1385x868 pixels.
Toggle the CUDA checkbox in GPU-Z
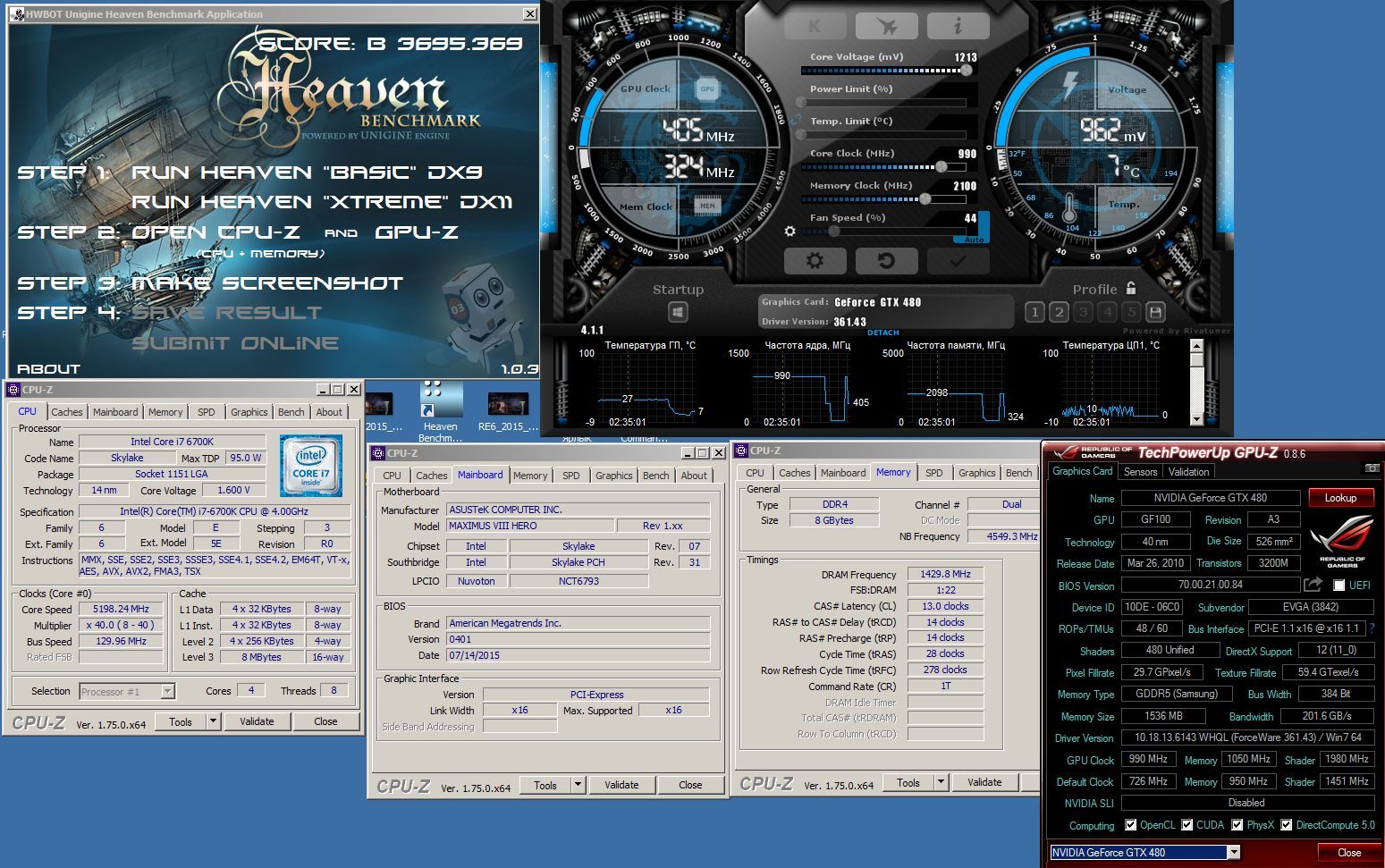pos(1187,825)
